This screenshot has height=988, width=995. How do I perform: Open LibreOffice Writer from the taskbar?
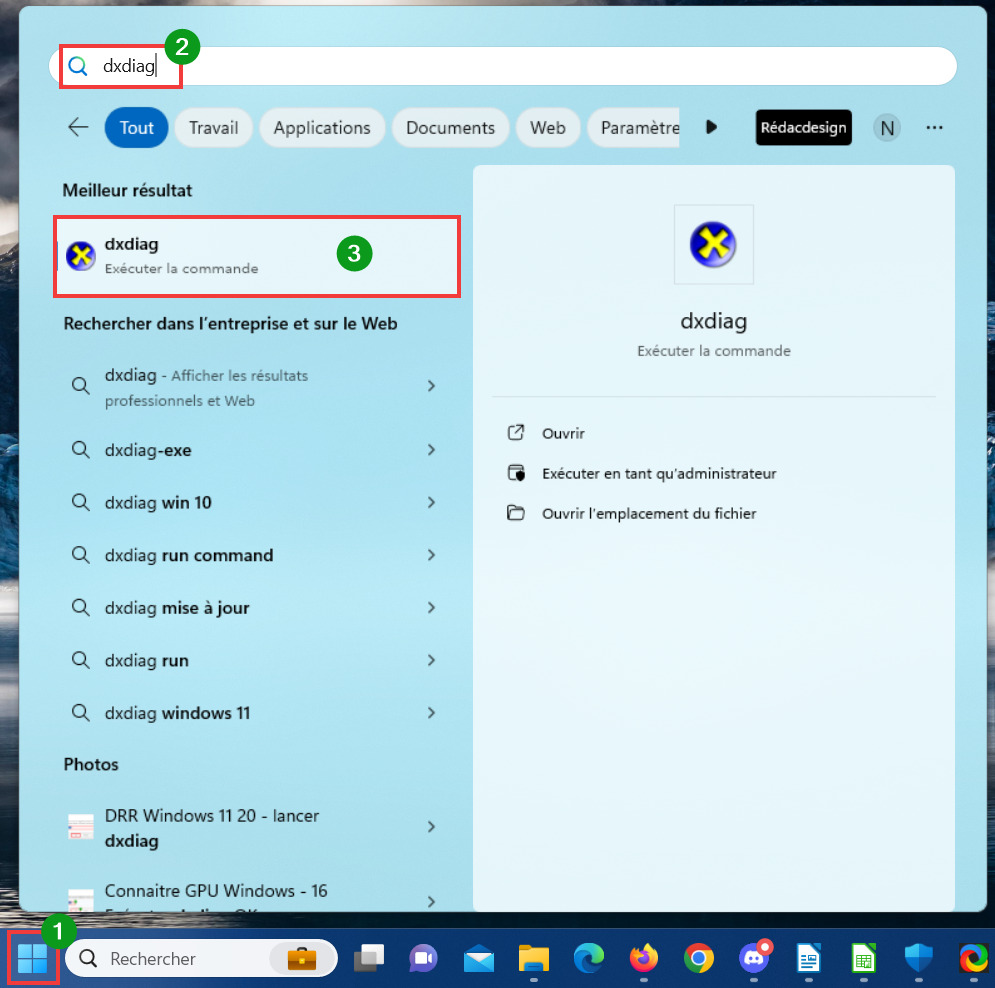coord(808,958)
